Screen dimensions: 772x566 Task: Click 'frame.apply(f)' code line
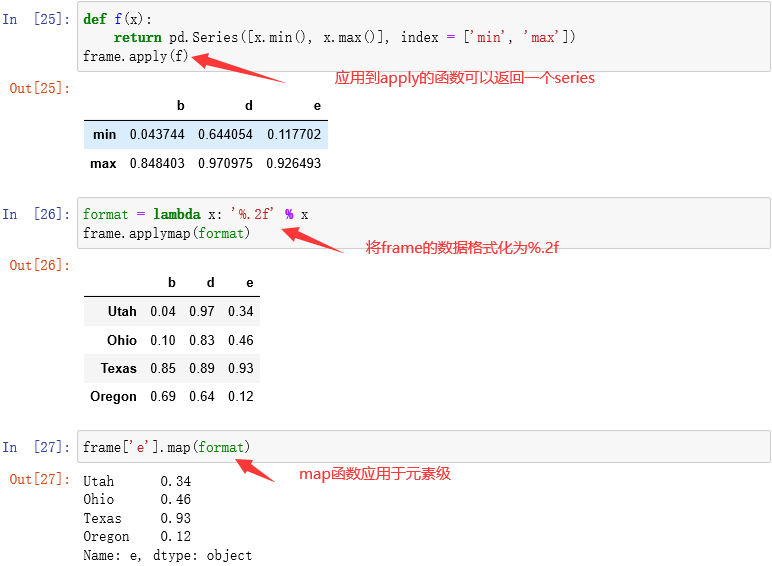pos(135,56)
